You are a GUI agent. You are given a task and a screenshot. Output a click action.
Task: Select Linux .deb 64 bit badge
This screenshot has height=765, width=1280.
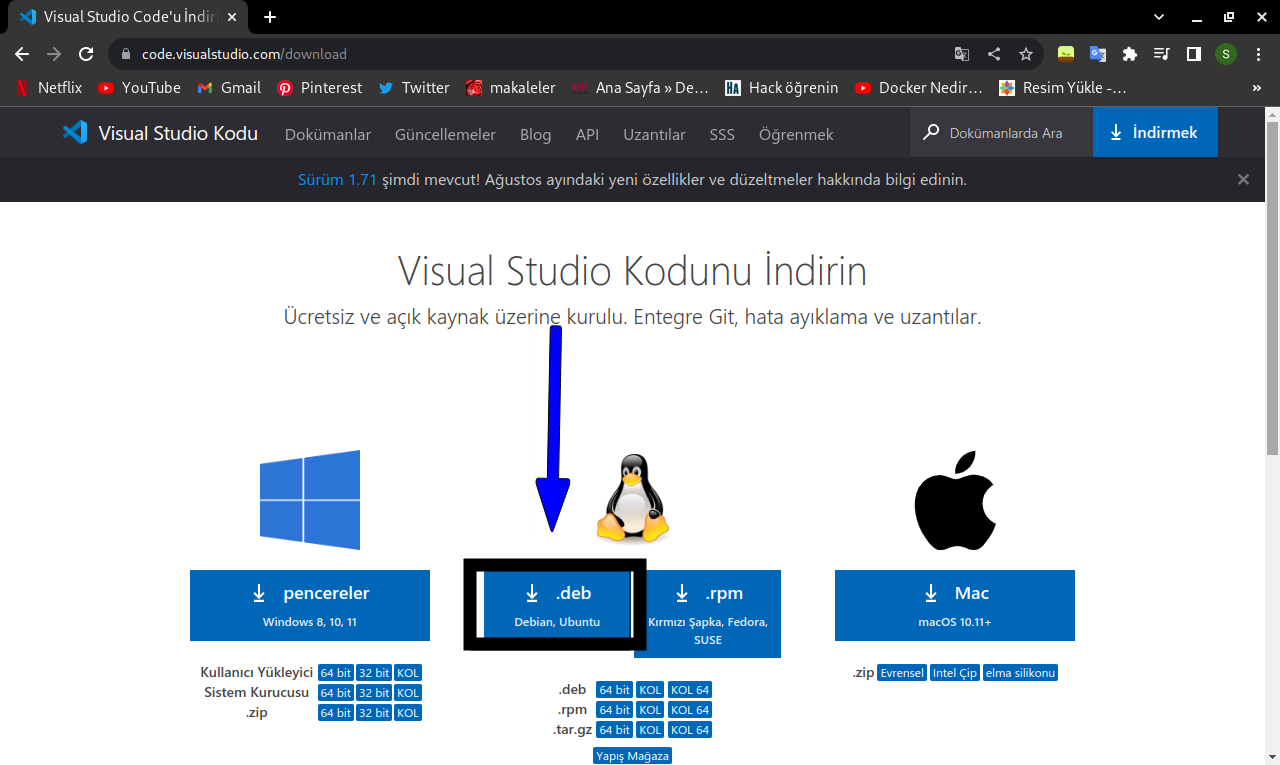pyautogui.click(x=614, y=690)
